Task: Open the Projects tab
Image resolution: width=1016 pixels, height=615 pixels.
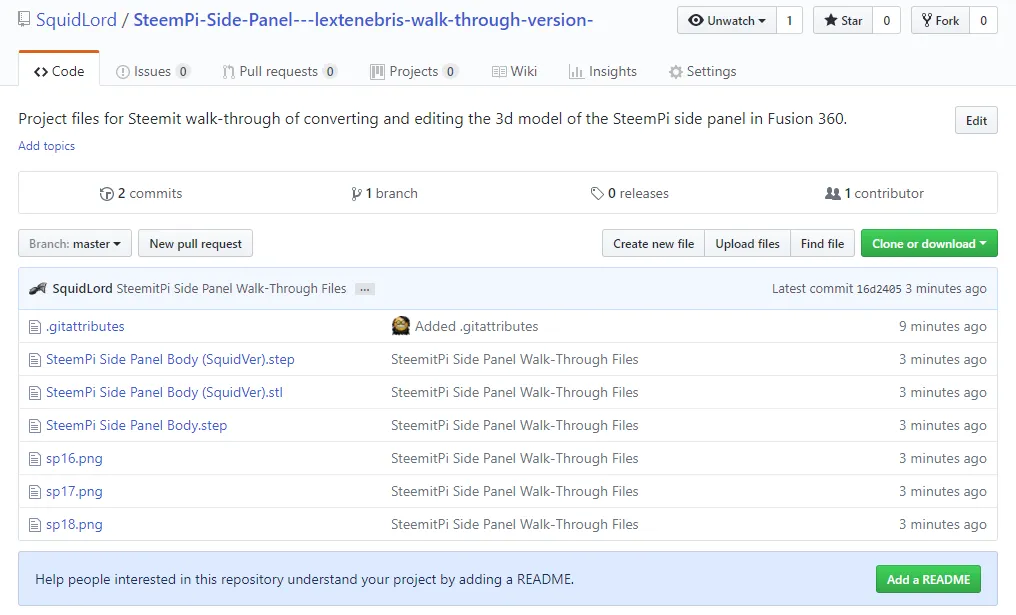Action: point(413,71)
